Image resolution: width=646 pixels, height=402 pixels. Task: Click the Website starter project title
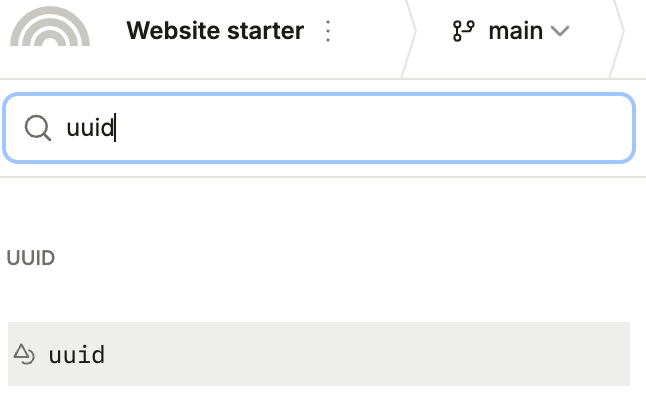click(215, 31)
